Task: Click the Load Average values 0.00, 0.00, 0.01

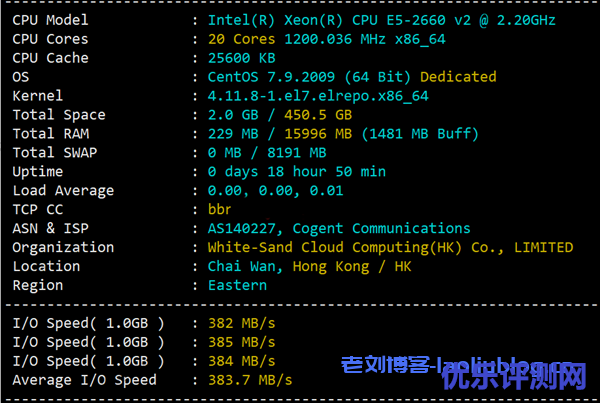Action: tap(275, 191)
